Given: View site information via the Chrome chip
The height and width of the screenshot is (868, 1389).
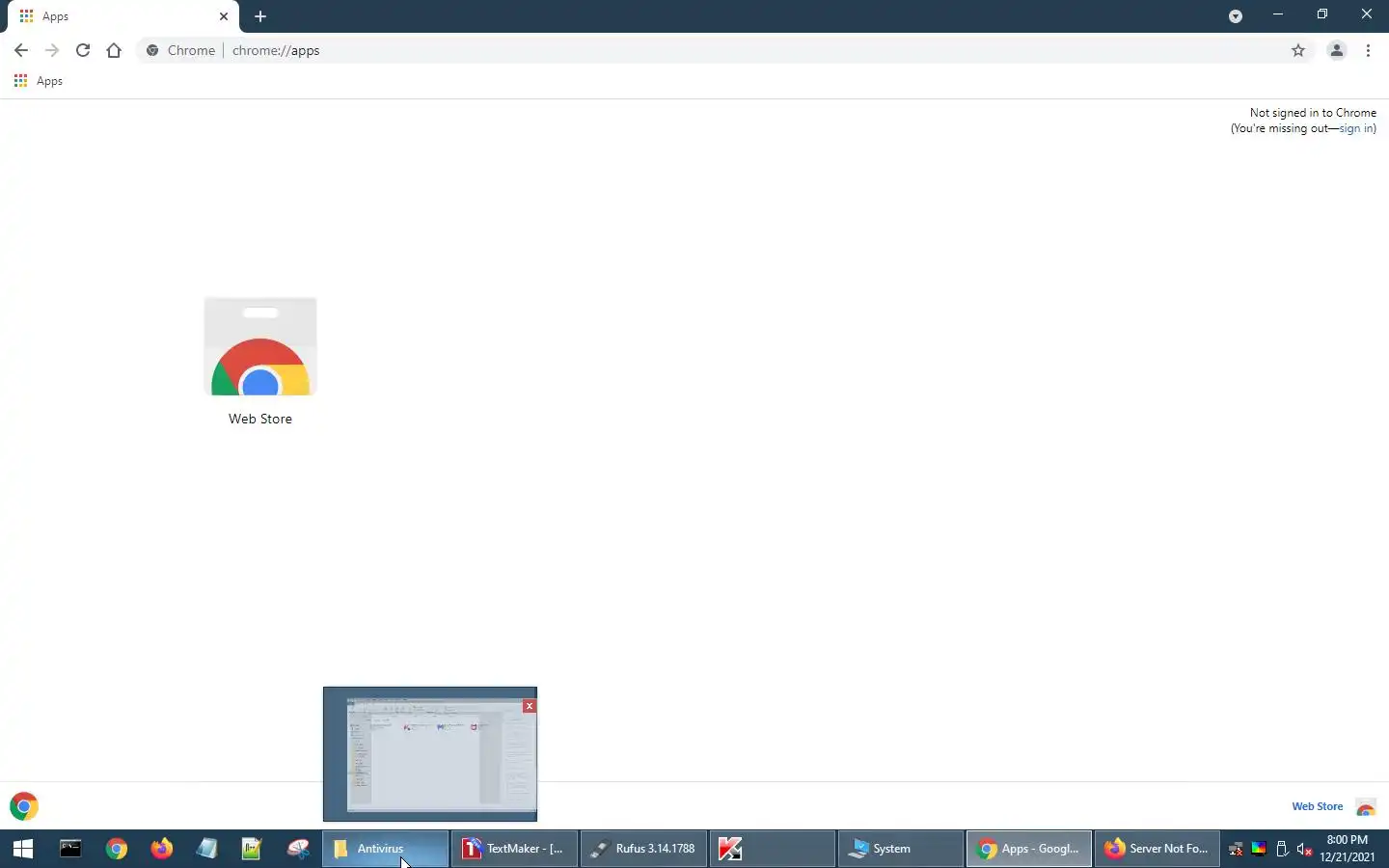Looking at the screenshot, I should click(x=180, y=50).
